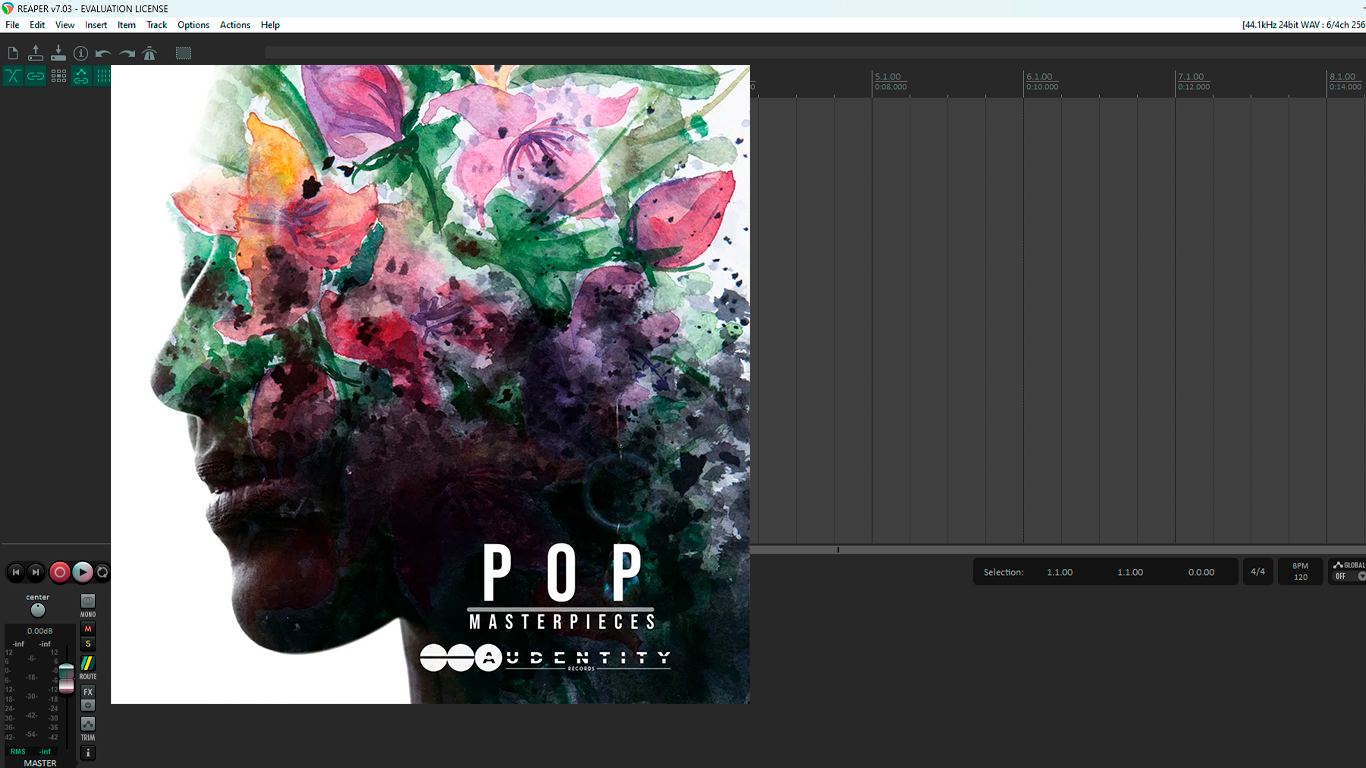Click the play button in transport
This screenshot has height=768, width=1366.
83,572
